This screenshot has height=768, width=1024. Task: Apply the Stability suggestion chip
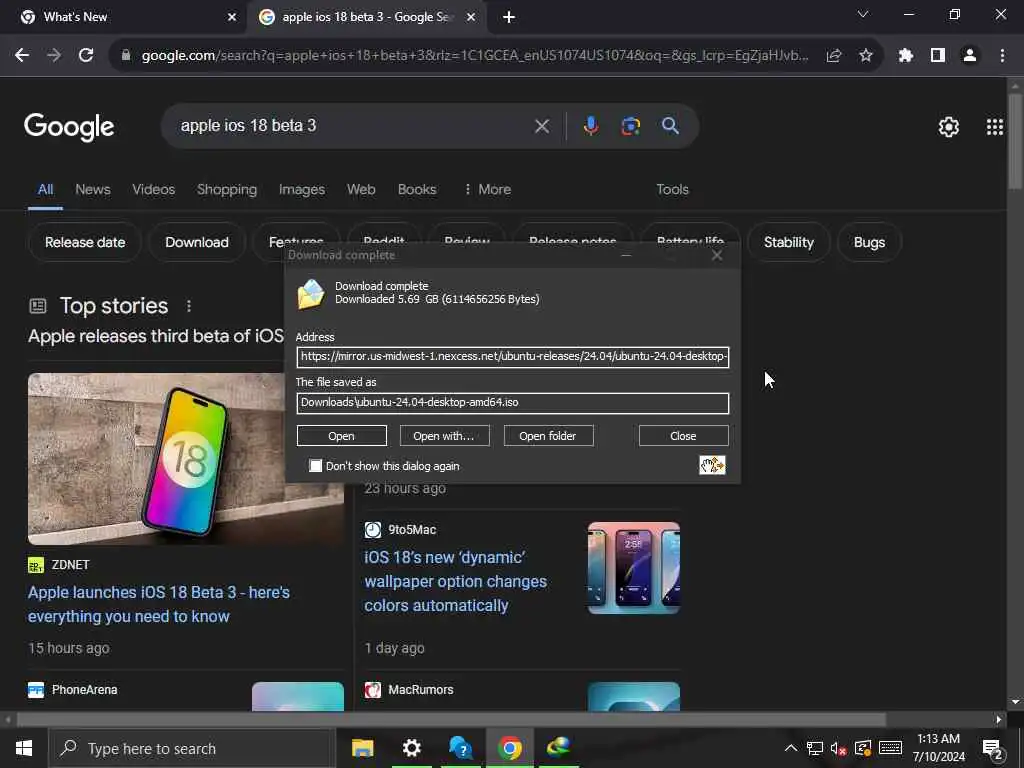click(x=789, y=242)
